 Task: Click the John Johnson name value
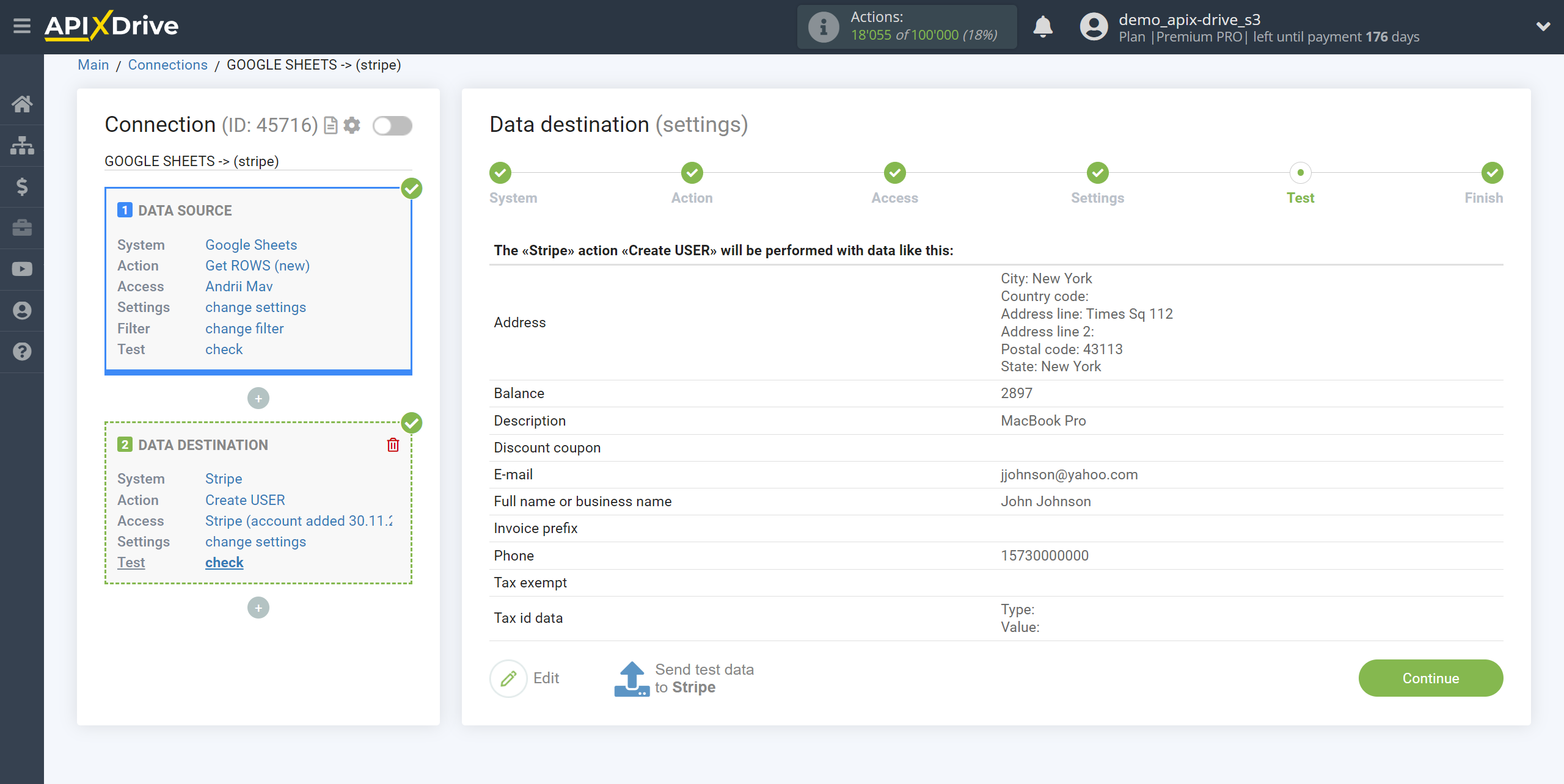click(1046, 501)
